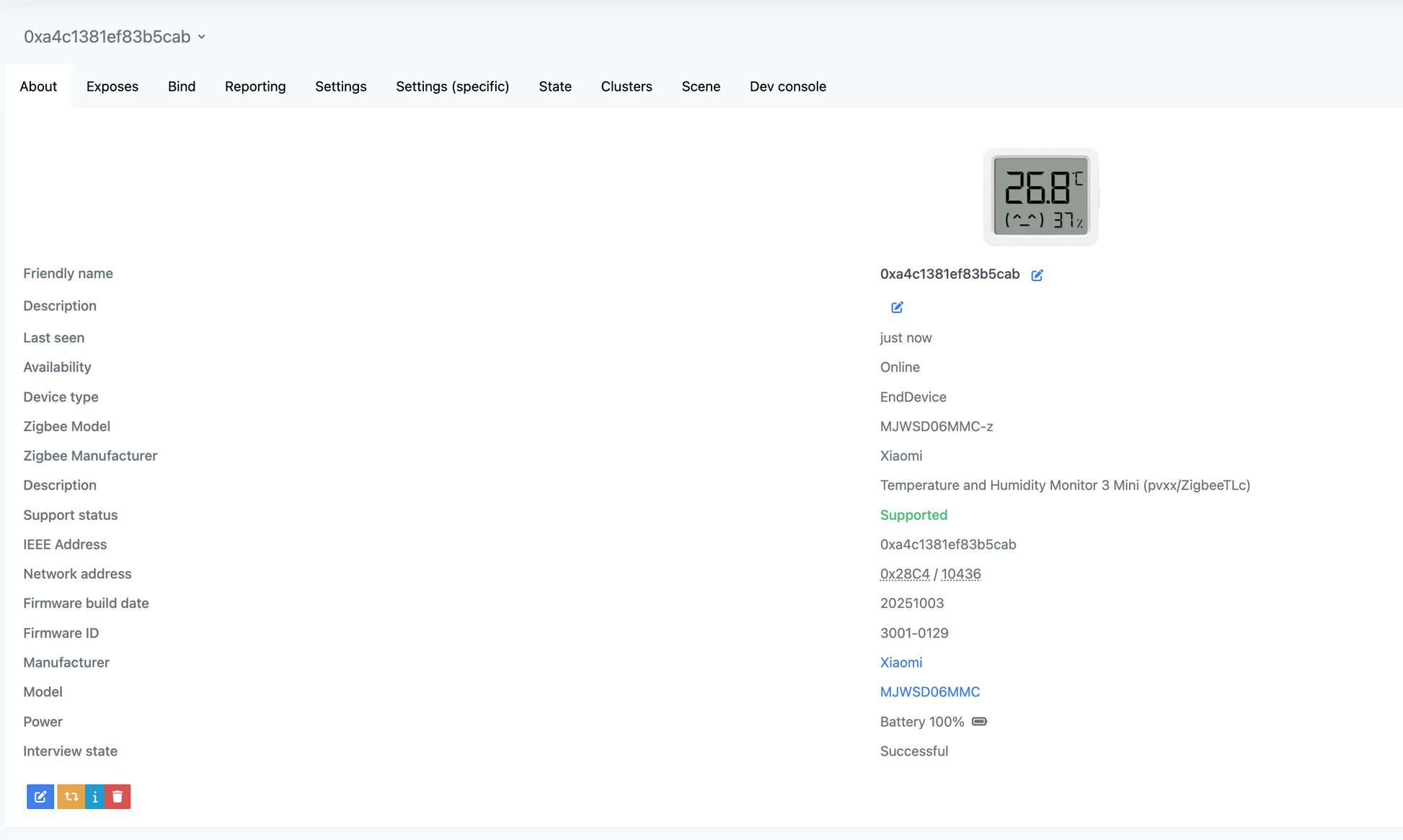Viewport: 1403px width, 840px height.
Task: Open the Dev console tab
Action: point(787,87)
